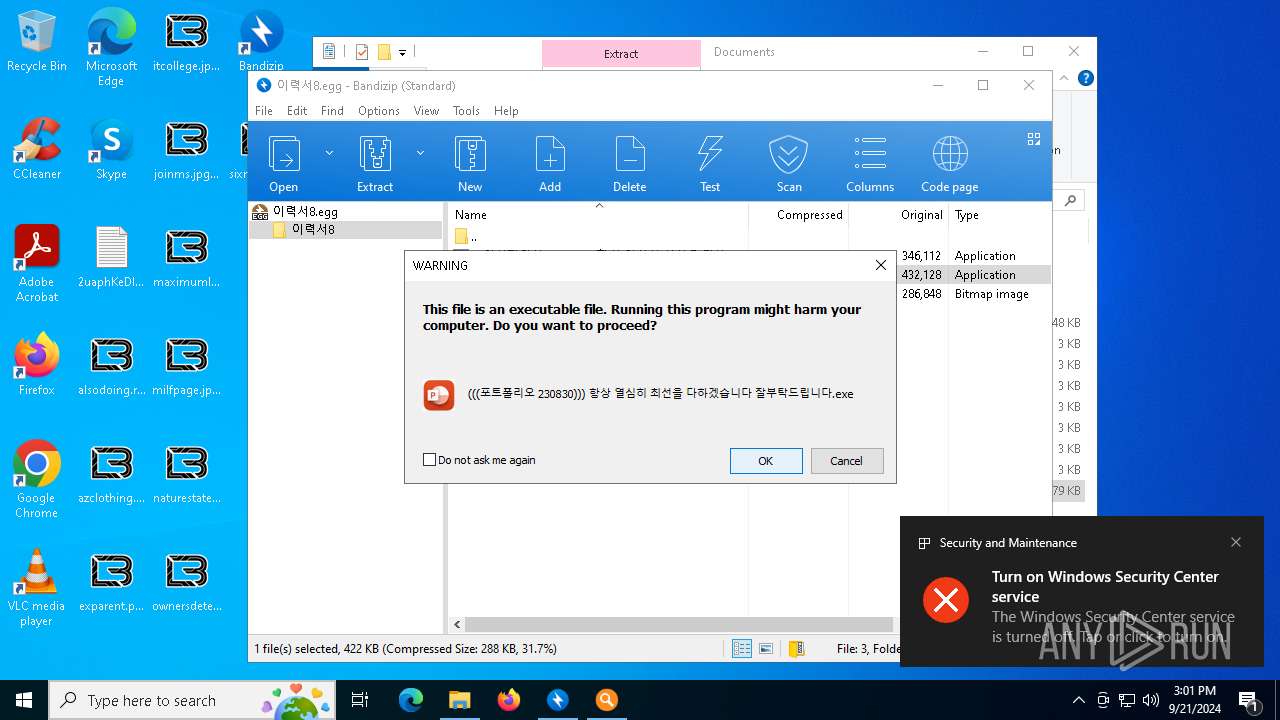Click OK in the WARNING dialog
The width and height of the screenshot is (1280, 720).
pos(766,461)
